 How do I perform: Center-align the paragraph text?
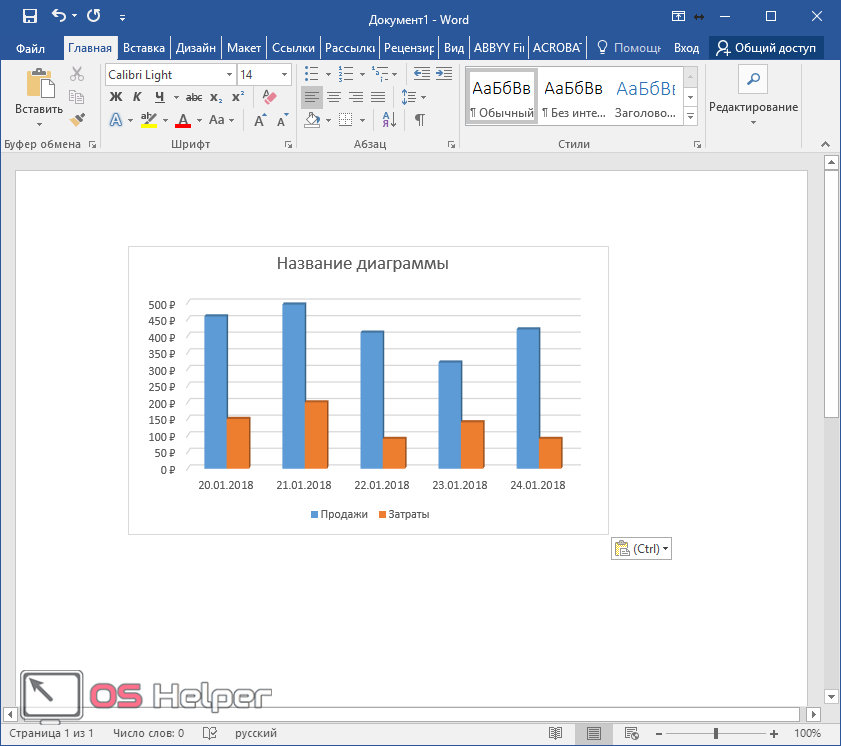click(334, 97)
